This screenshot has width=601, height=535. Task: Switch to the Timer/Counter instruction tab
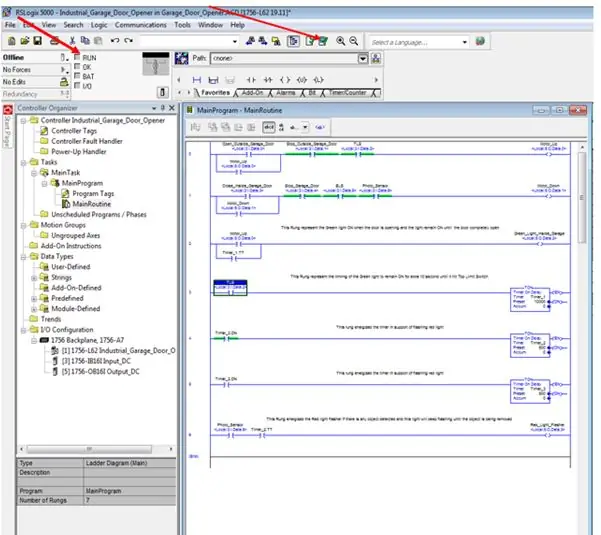(x=348, y=93)
